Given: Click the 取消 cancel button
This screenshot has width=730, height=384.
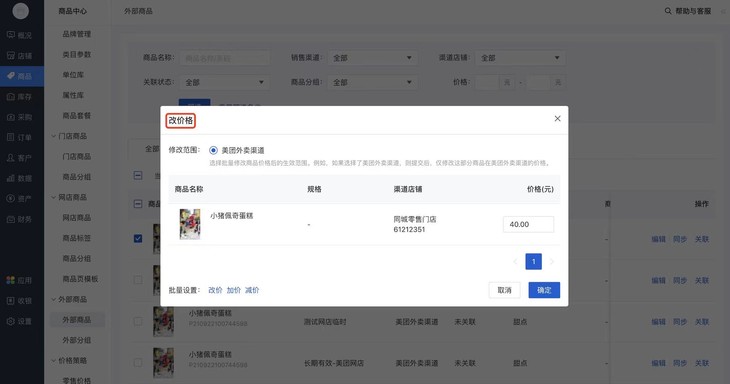Looking at the screenshot, I should [505, 290].
